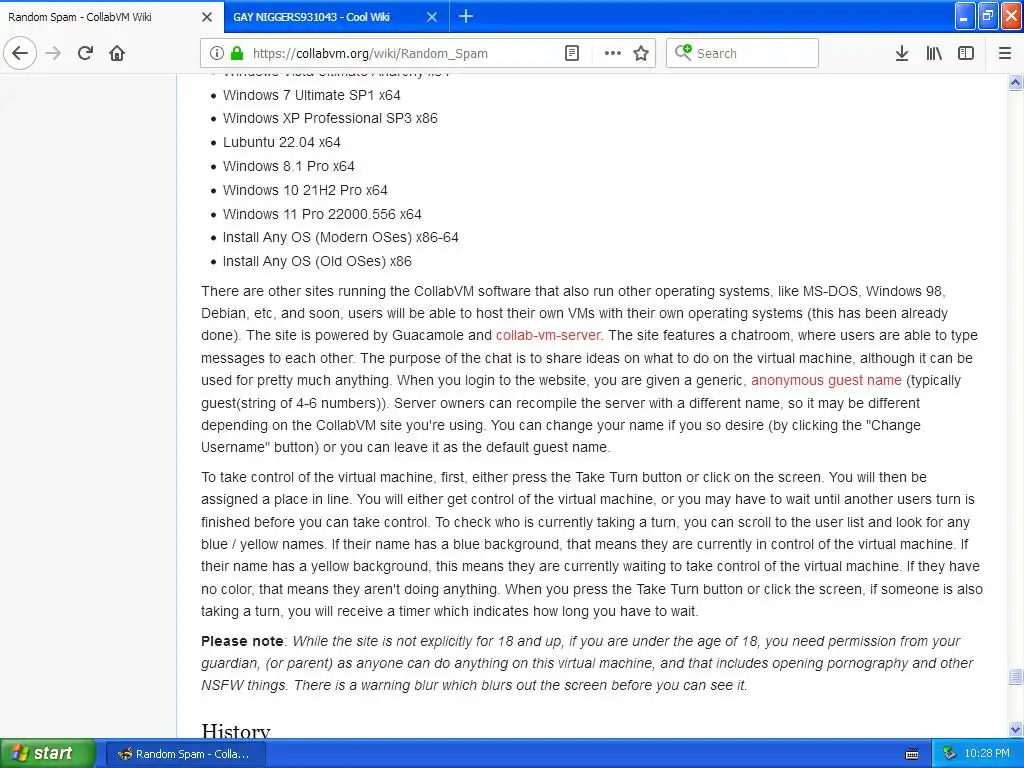Toggle the Firefox sidebar
This screenshot has height=768, width=1024.
(966, 53)
